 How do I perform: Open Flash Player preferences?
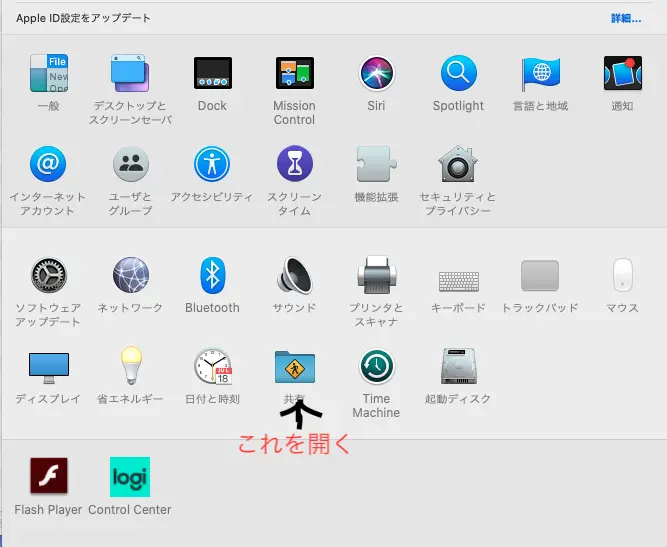[x=49, y=477]
